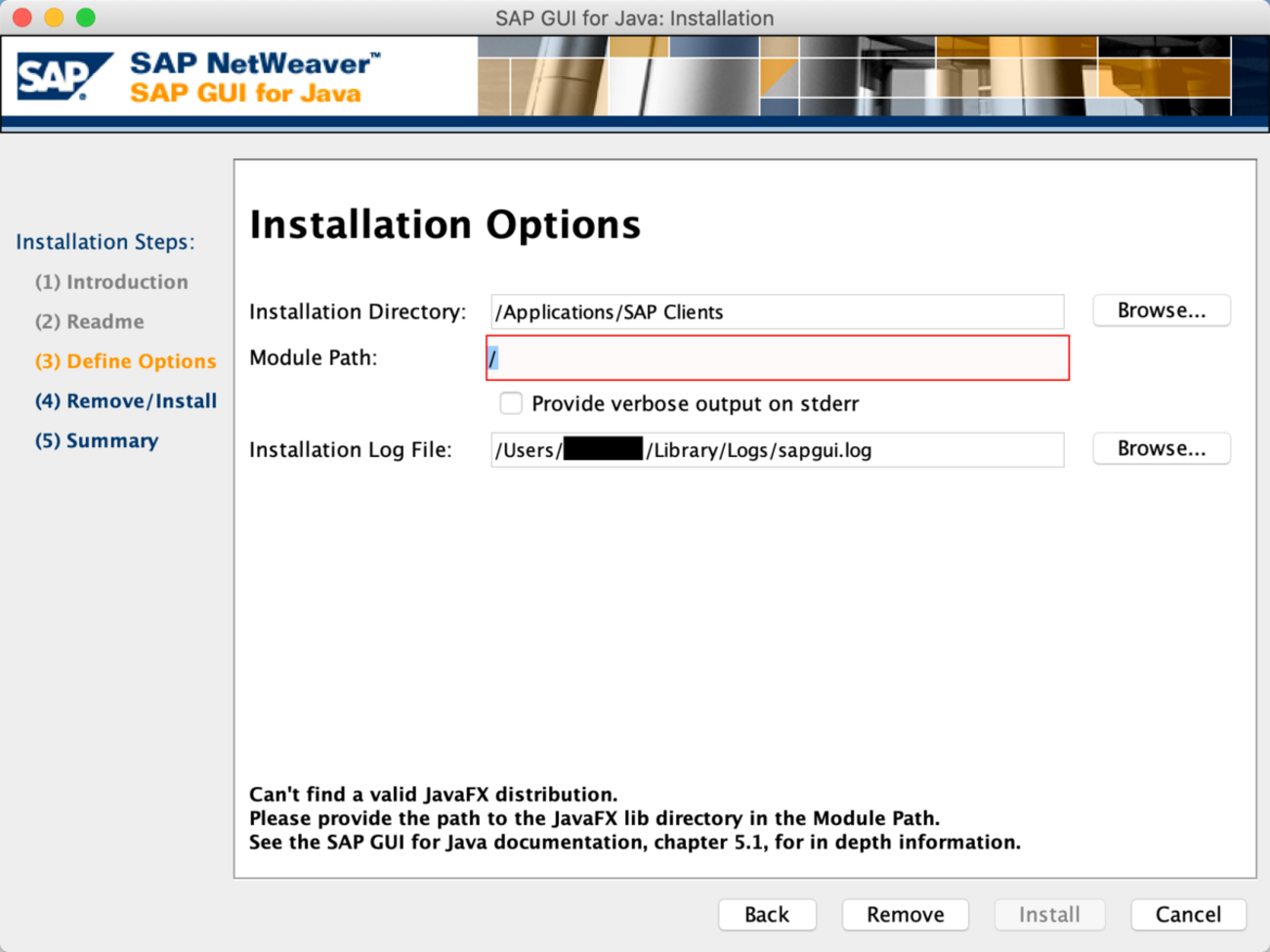Click the 'Can't find a valid JavaFX distribution' message
This screenshot has height=952, width=1270.
coord(434,794)
